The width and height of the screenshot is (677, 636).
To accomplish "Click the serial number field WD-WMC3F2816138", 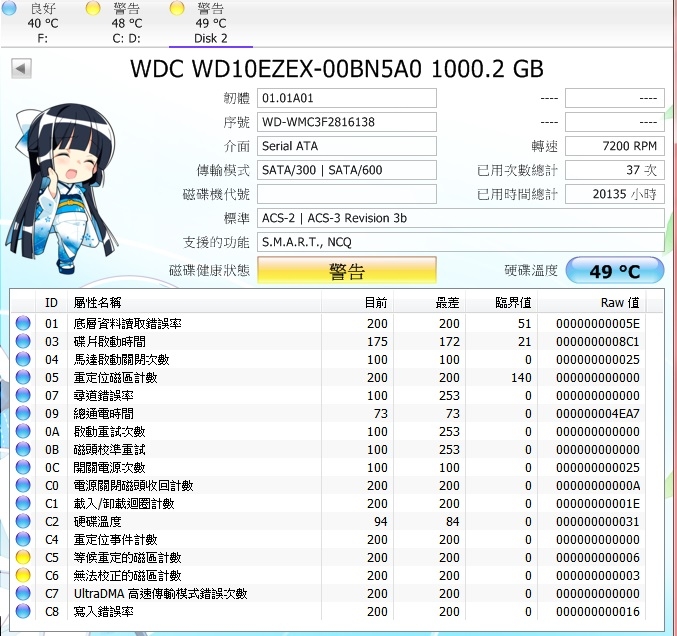I will pos(347,122).
